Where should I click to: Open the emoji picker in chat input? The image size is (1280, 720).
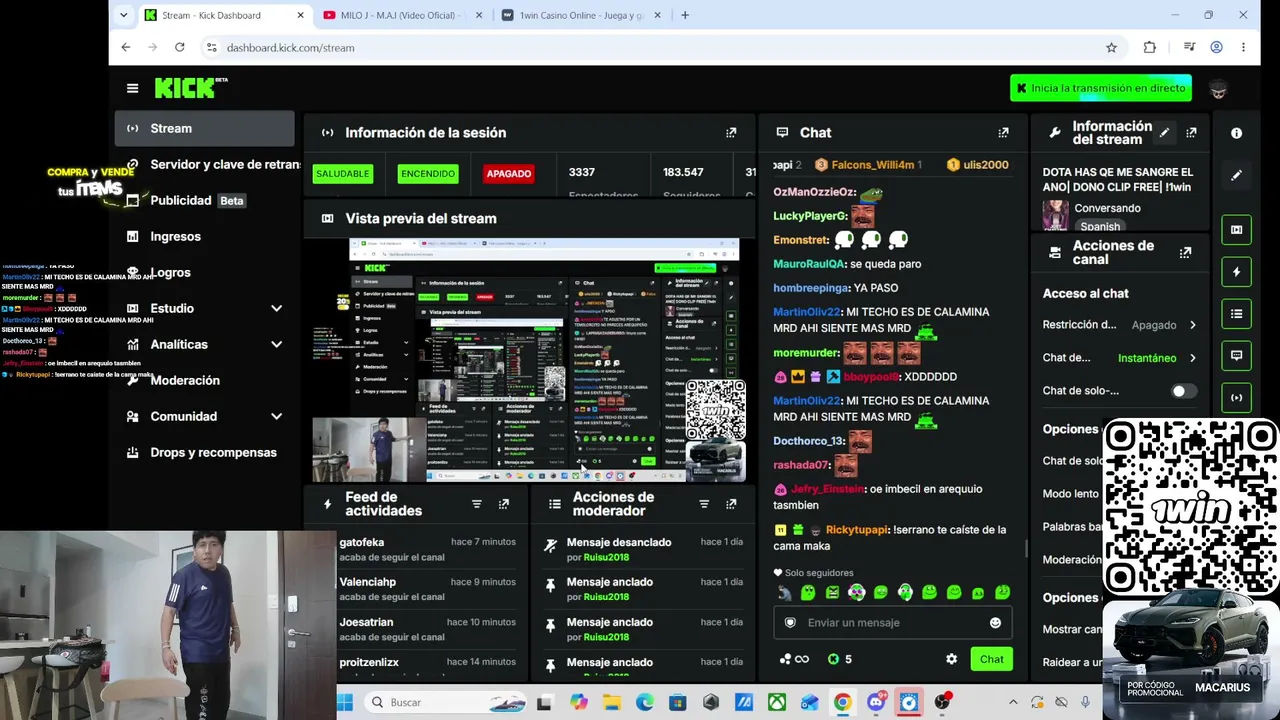coord(995,623)
